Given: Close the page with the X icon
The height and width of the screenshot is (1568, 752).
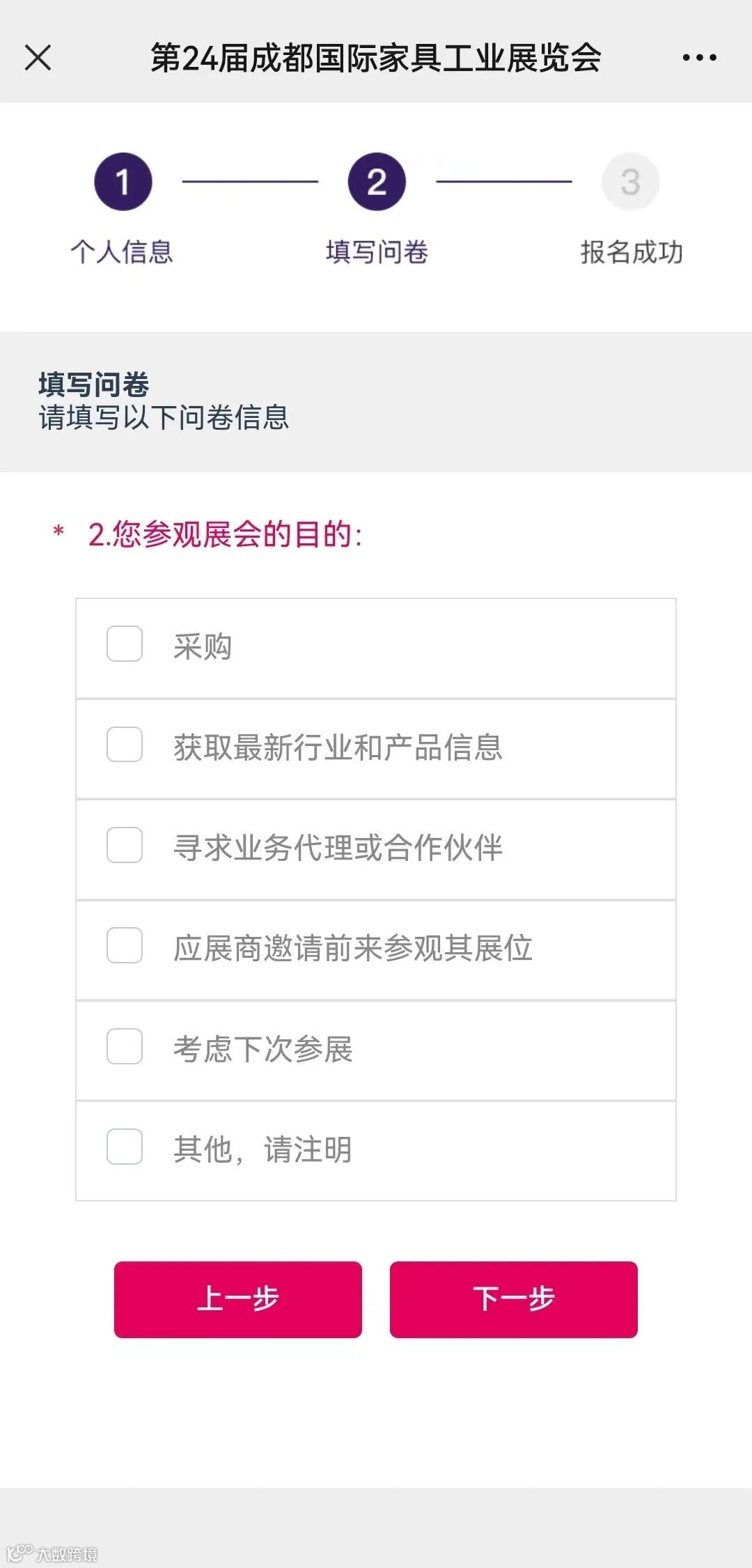Looking at the screenshot, I should (38, 58).
